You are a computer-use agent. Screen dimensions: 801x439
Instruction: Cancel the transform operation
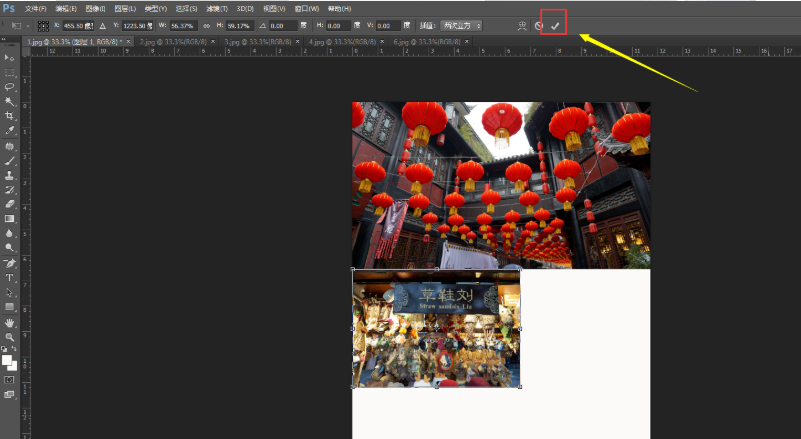[x=538, y=25]
